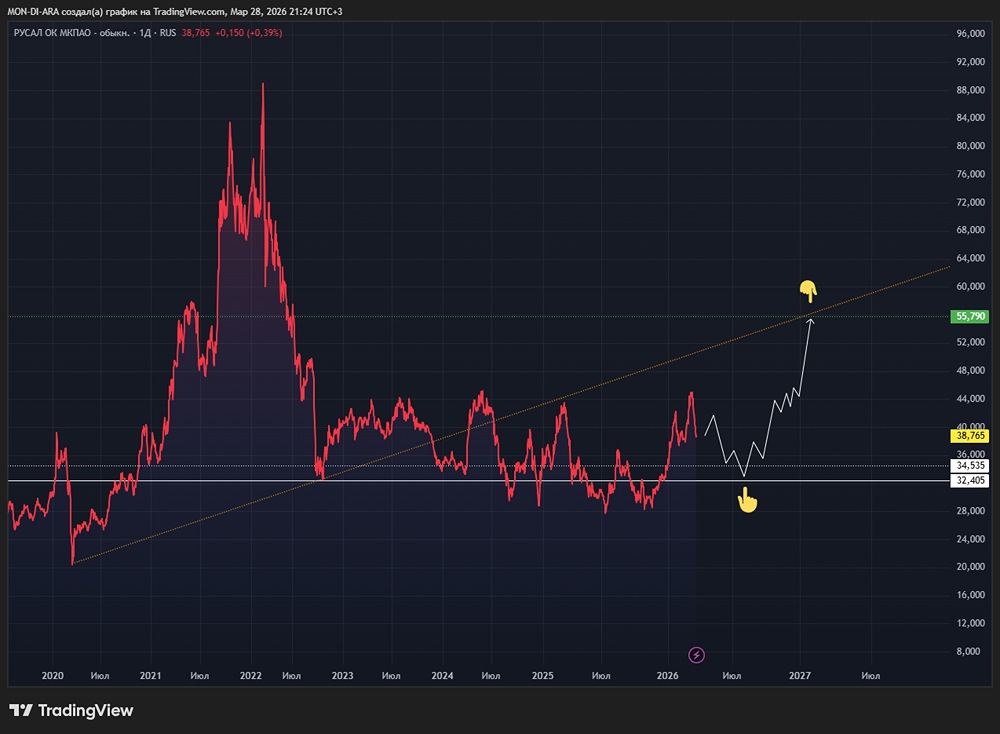The height and width of the screenshot is (734, 1000).
Task: Click the 8,000 price axis label
Action: [969, 651]
